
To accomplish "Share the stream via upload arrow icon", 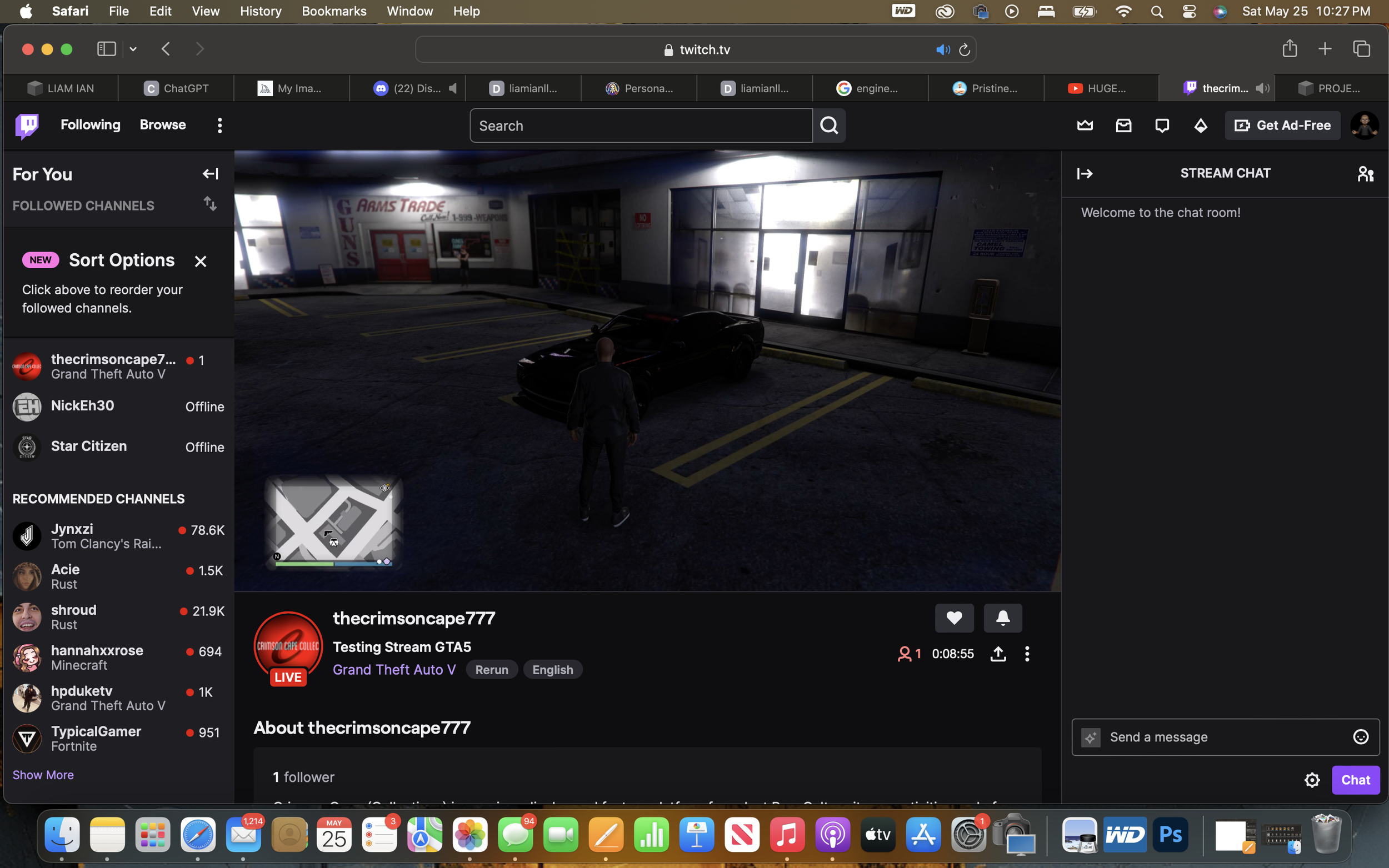I will coord(998,653).
